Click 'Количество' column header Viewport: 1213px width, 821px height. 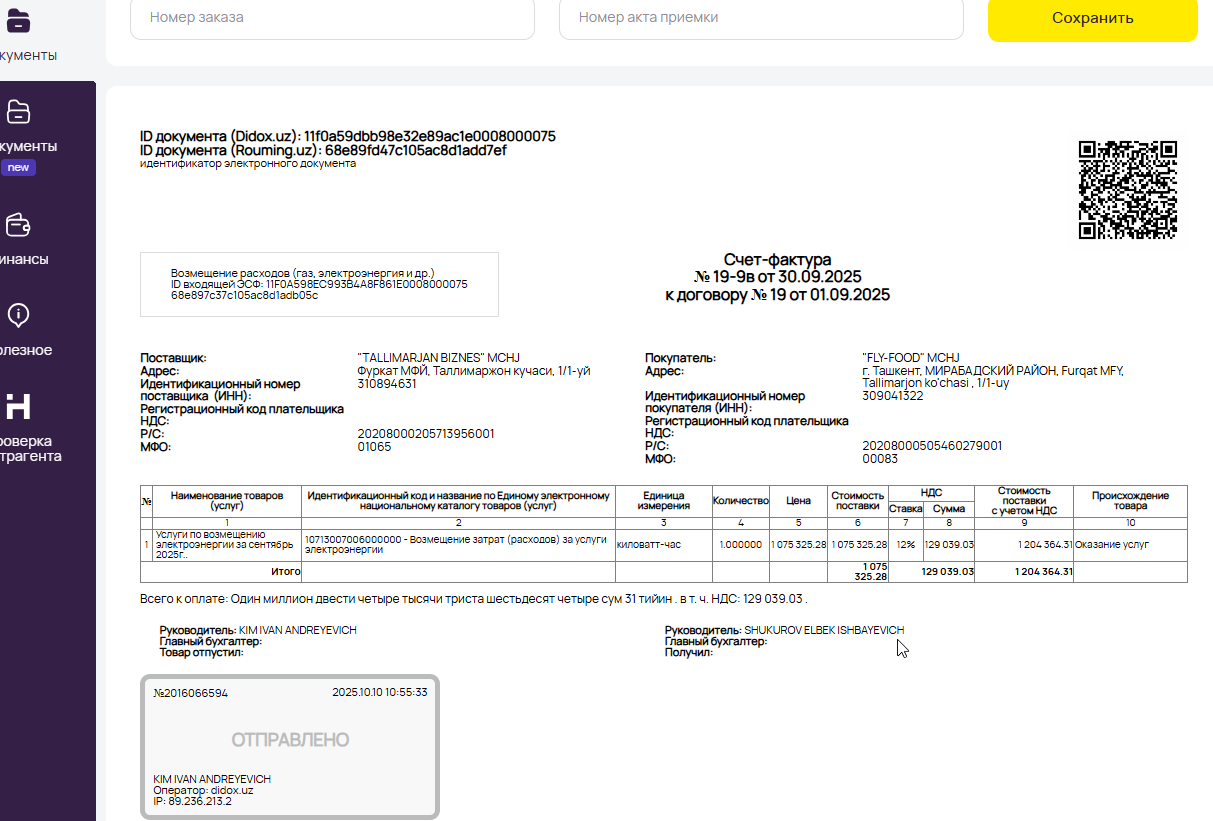tap(740, 501)
